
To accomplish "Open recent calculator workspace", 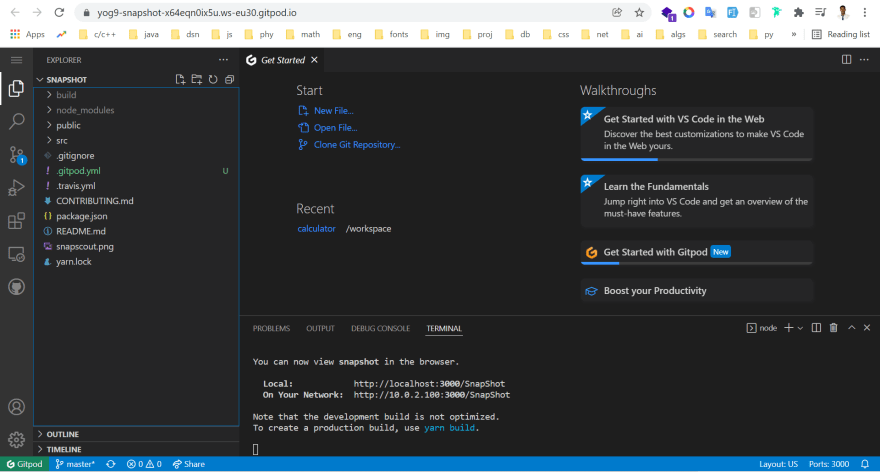I will click(x=316, y=228).
